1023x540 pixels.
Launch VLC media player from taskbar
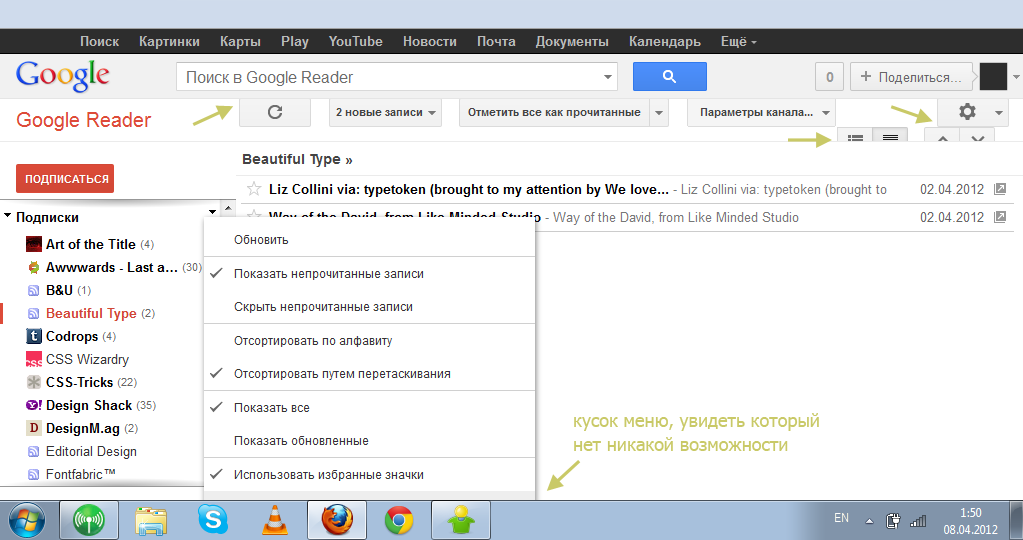tap(275, 520)
